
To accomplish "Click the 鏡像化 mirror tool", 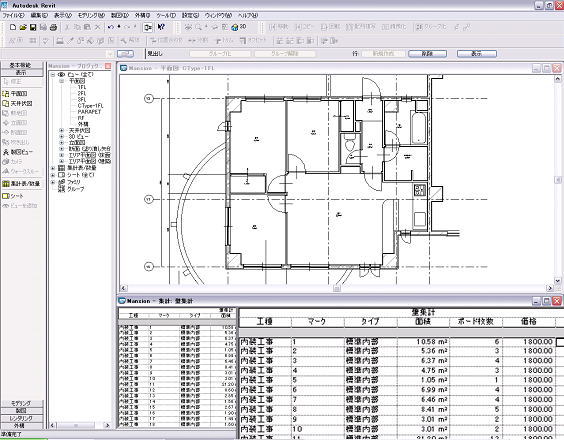I will [394, 27].
